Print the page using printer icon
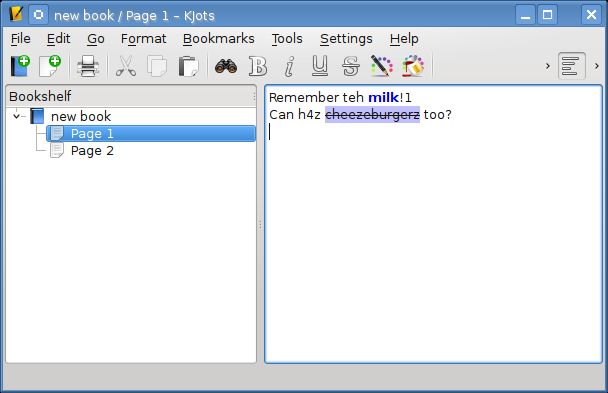 pos(88,66)
